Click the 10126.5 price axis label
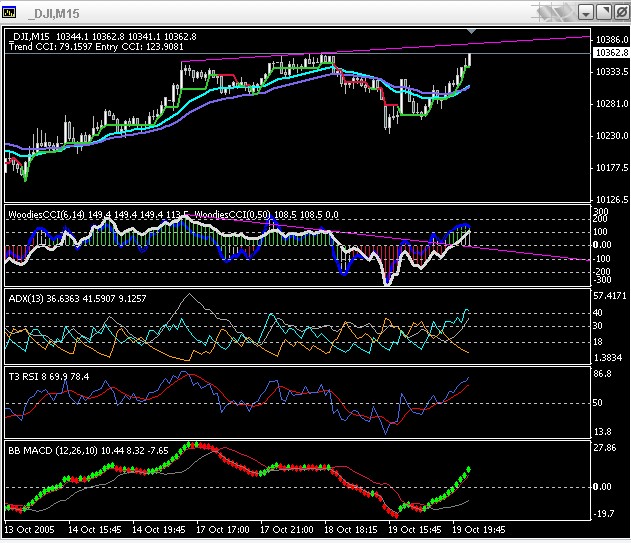 coord(612,199)
